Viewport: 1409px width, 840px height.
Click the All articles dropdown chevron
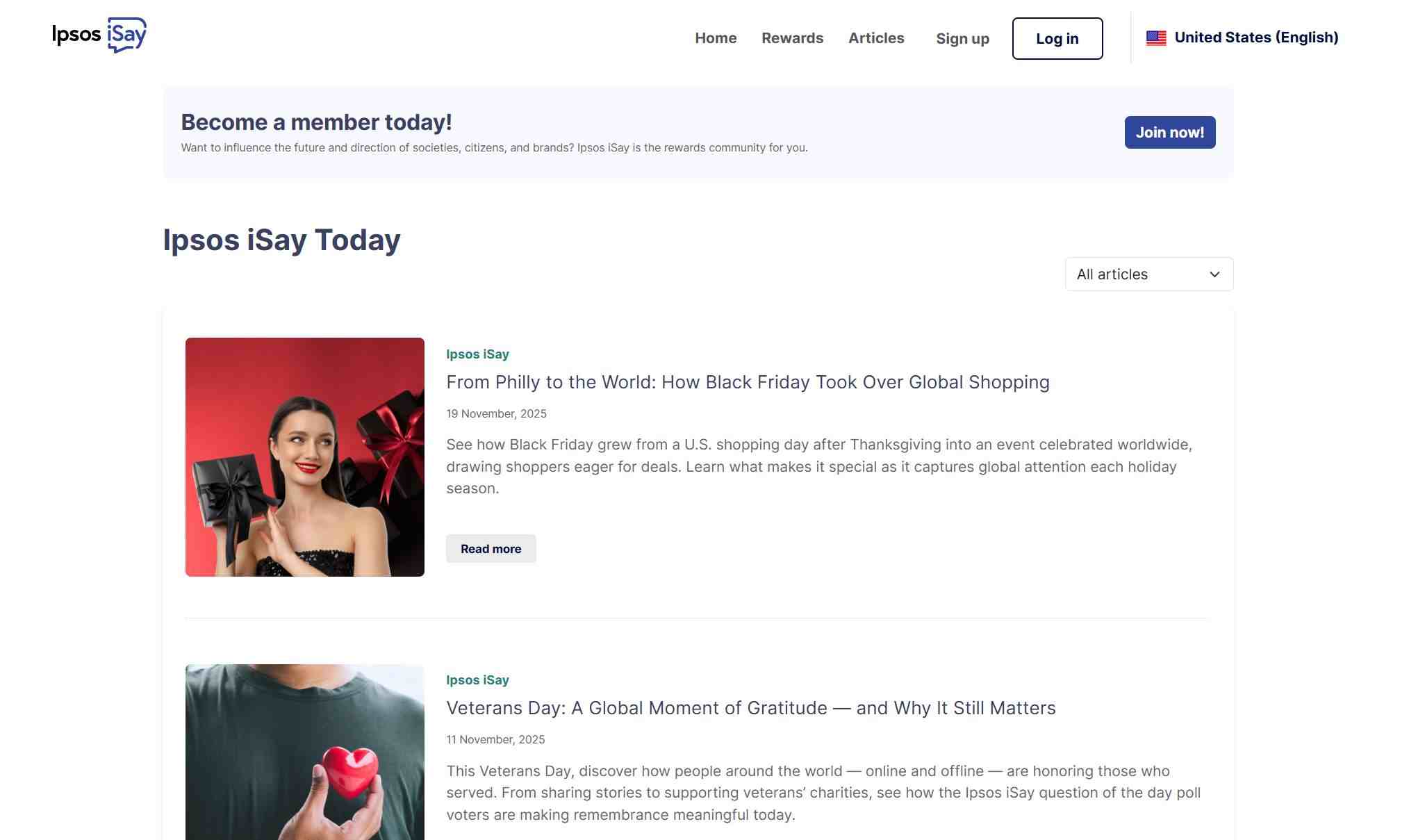(x=1214, y=274)
